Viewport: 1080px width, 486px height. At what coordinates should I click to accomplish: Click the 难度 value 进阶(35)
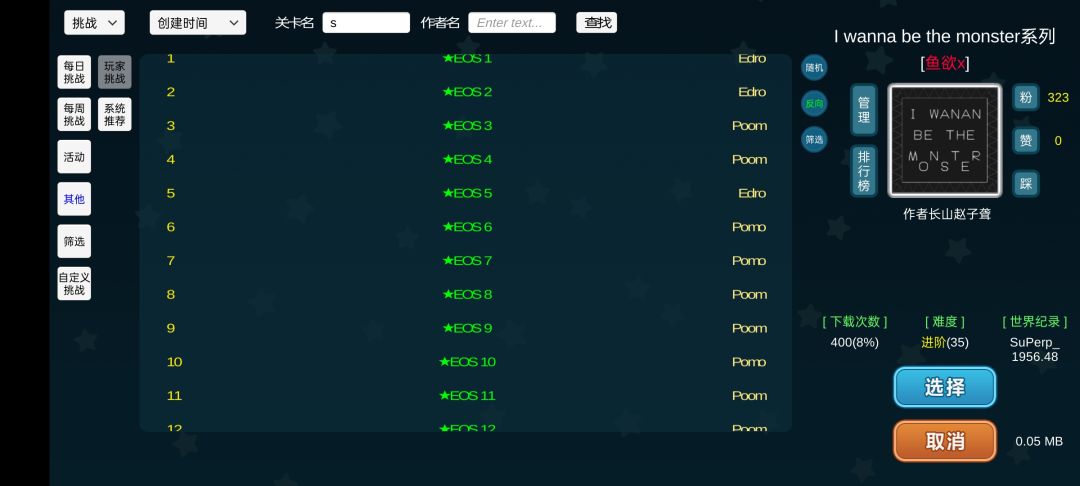tap(944, 342)
